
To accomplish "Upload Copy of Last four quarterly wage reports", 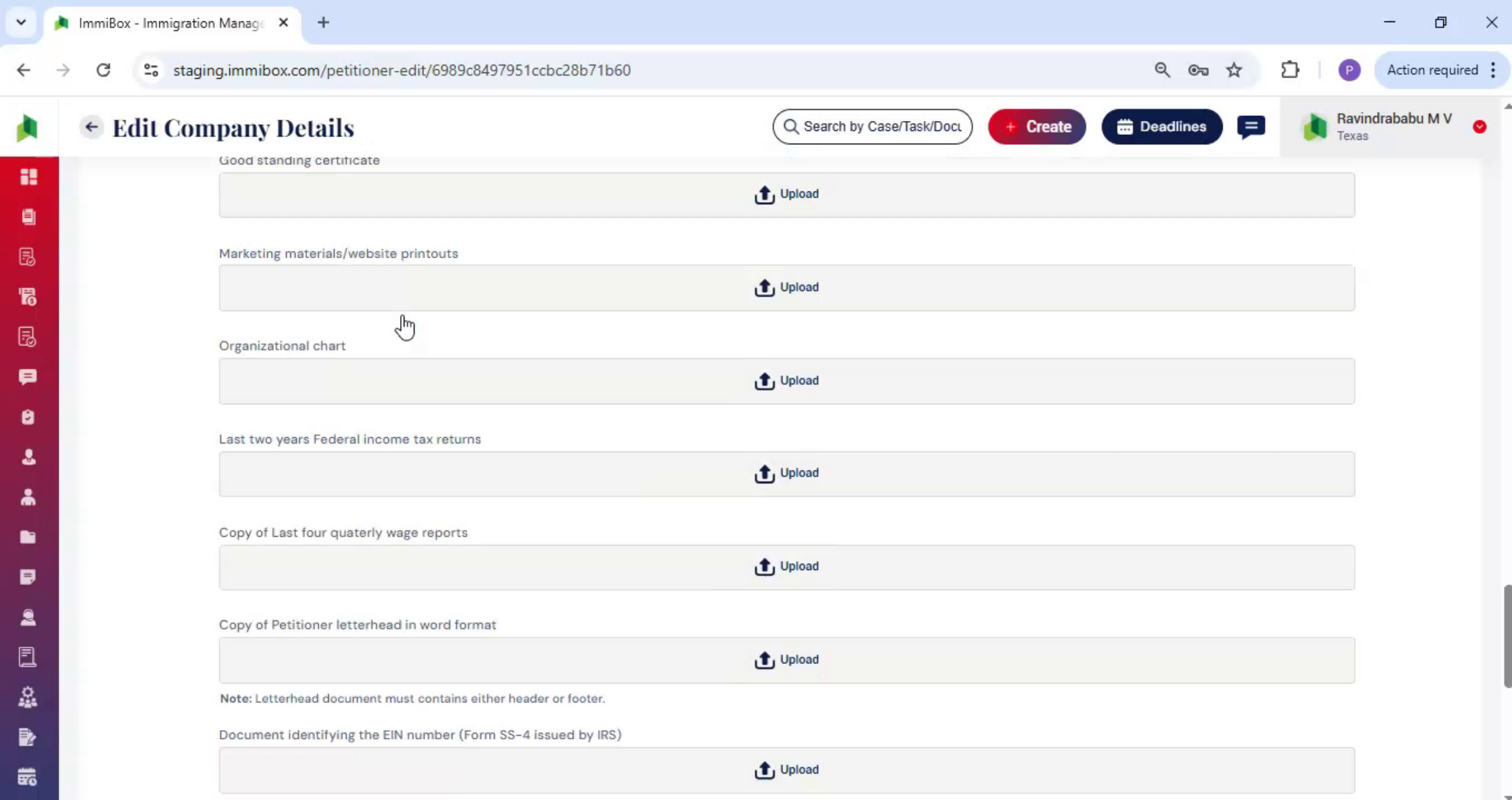I will coord(787,567).
